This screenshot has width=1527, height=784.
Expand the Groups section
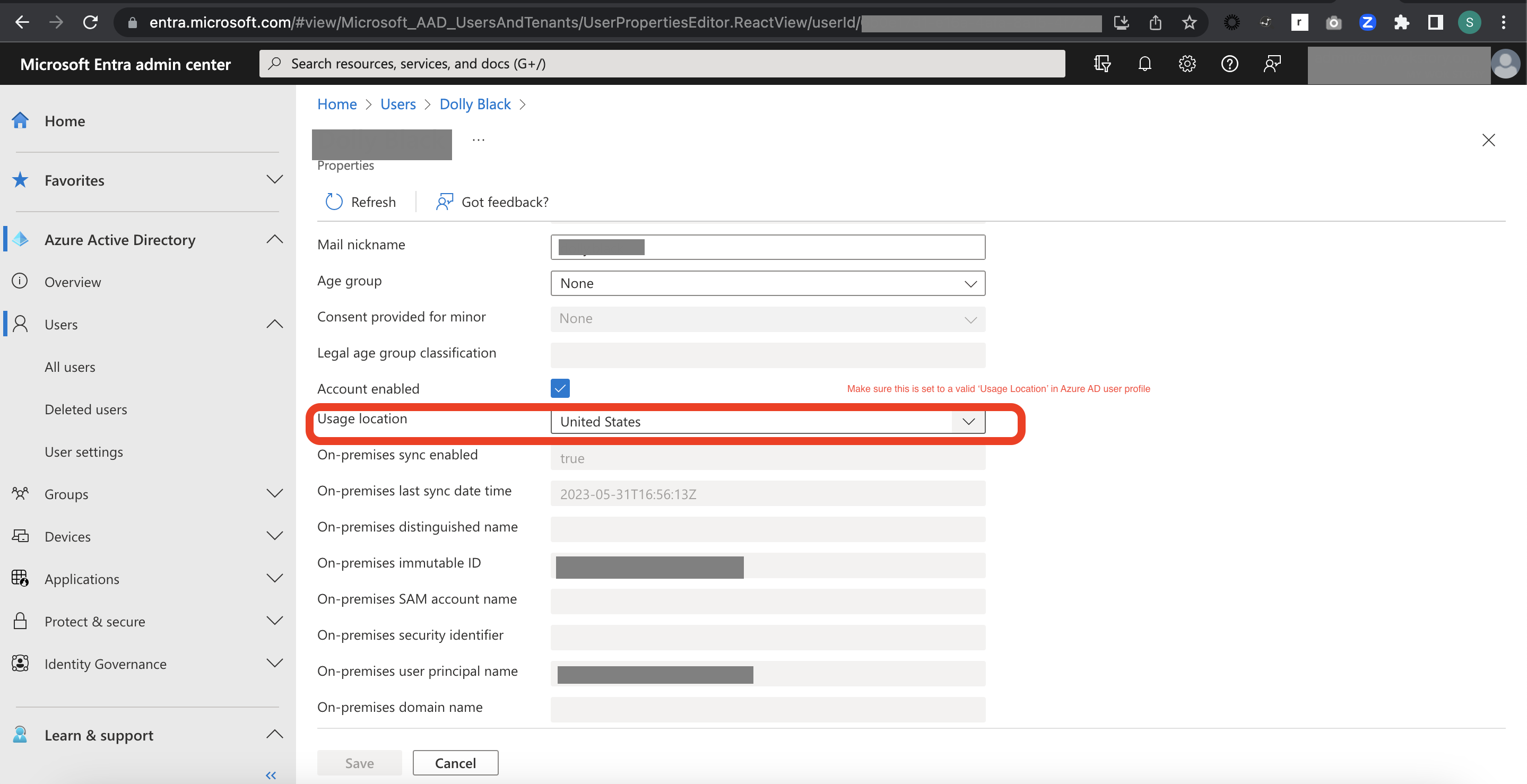(274, 494)
